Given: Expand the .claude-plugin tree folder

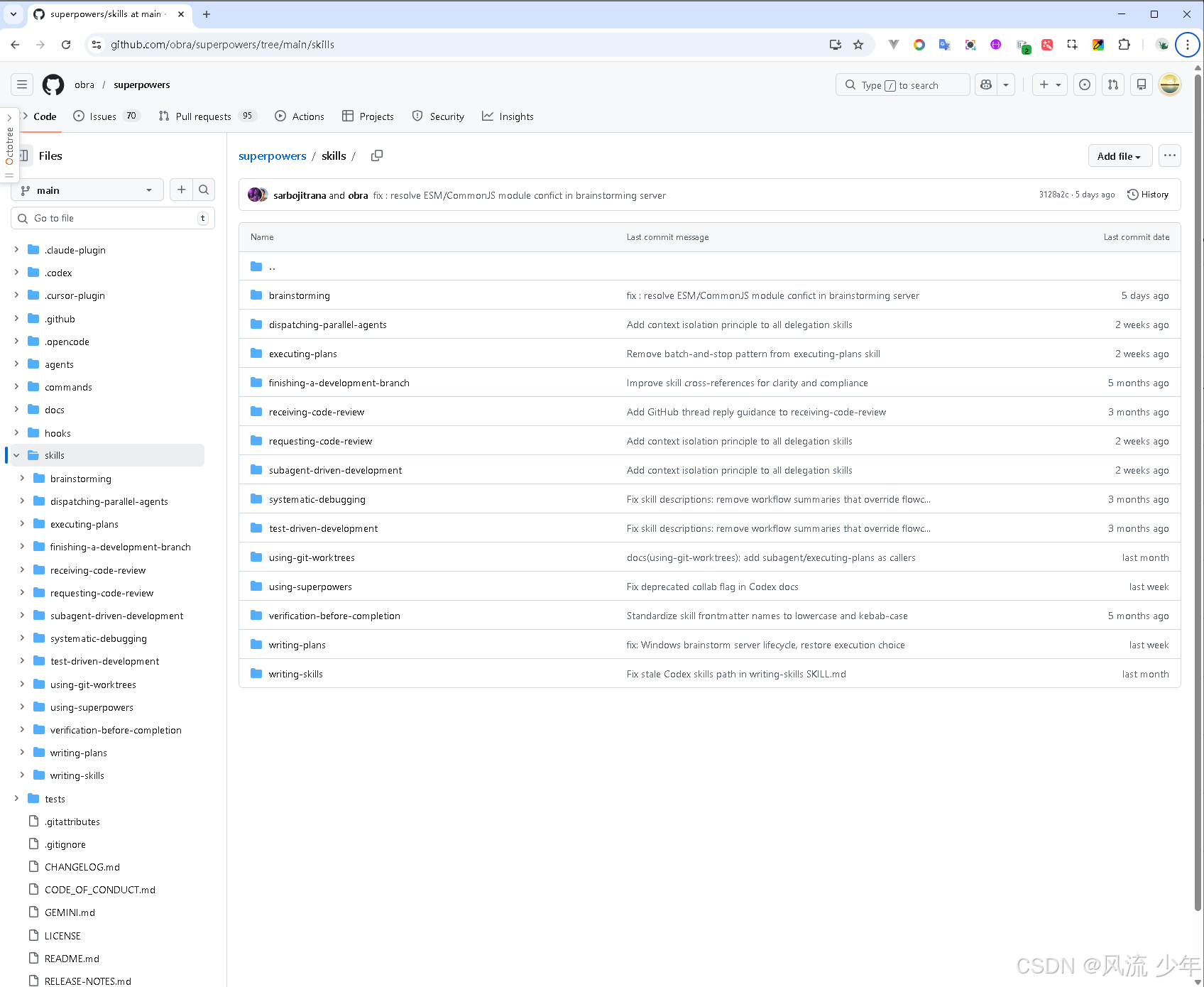Looking at the screenshot, I should [16, 250].
